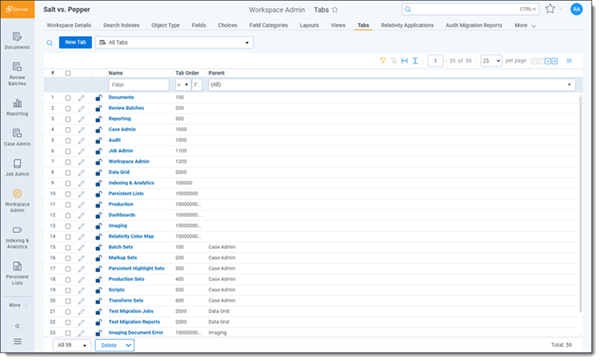The image size is (600, 361).
Task: Open the per page count dropdown
Action: (491, 60)
